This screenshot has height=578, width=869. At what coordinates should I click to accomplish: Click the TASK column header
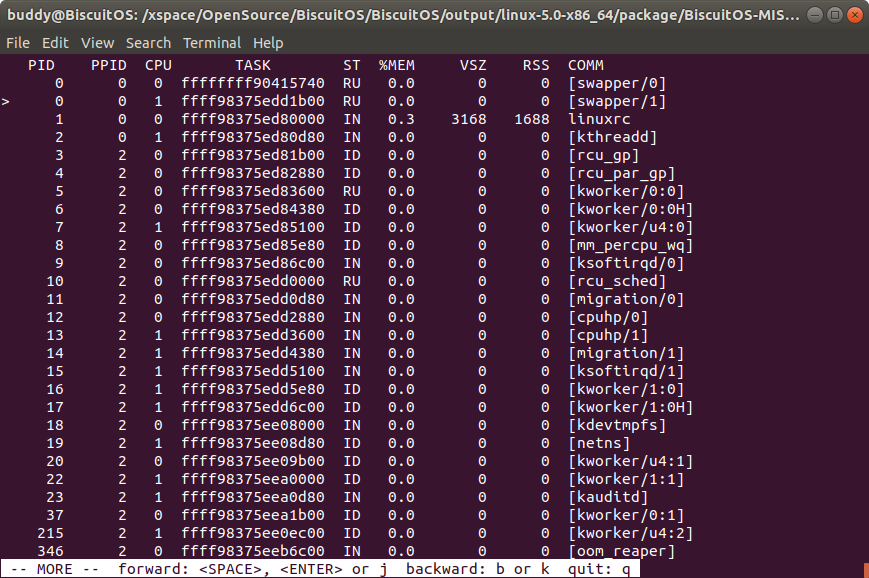pyautogui.click(x=253, y=65)
